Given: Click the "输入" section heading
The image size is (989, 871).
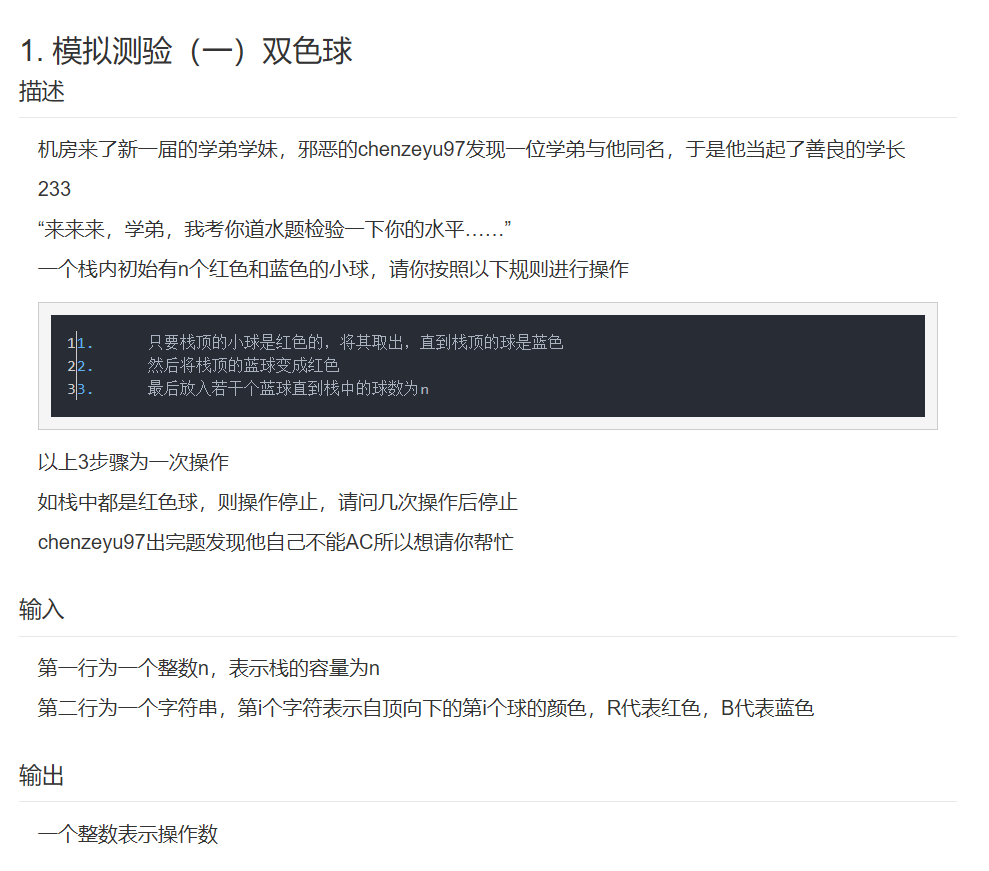Looking at the screenshot, I should point(42,610).
